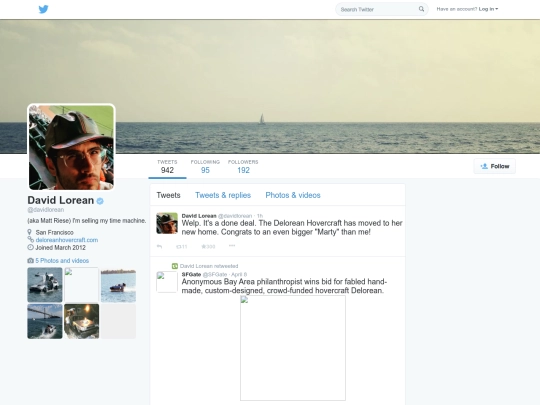The image size is (540, 405).
Task: Open the Followers count 192
Action: tap(243, 166)
